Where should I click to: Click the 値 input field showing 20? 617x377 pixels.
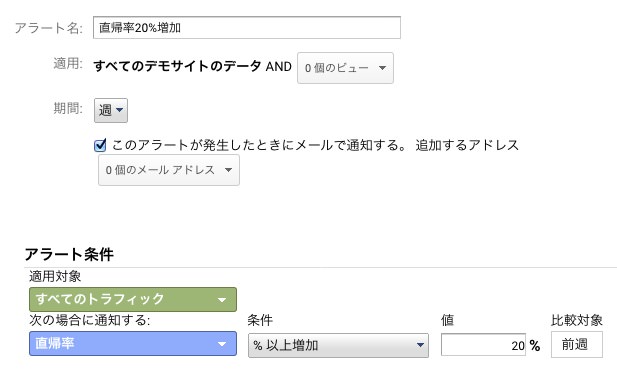point(483,345)
